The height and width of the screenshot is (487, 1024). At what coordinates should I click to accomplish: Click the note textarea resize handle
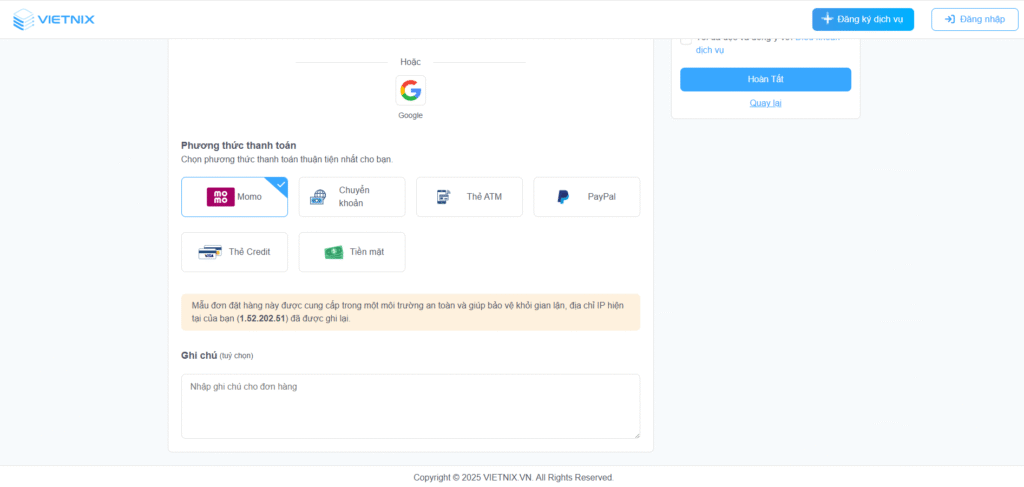(635, 434)
